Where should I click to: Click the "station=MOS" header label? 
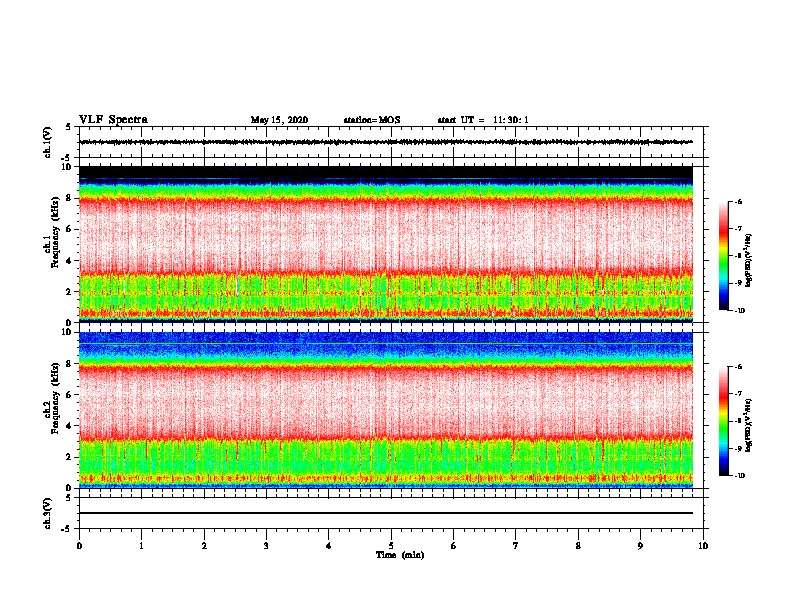point(372,120)
